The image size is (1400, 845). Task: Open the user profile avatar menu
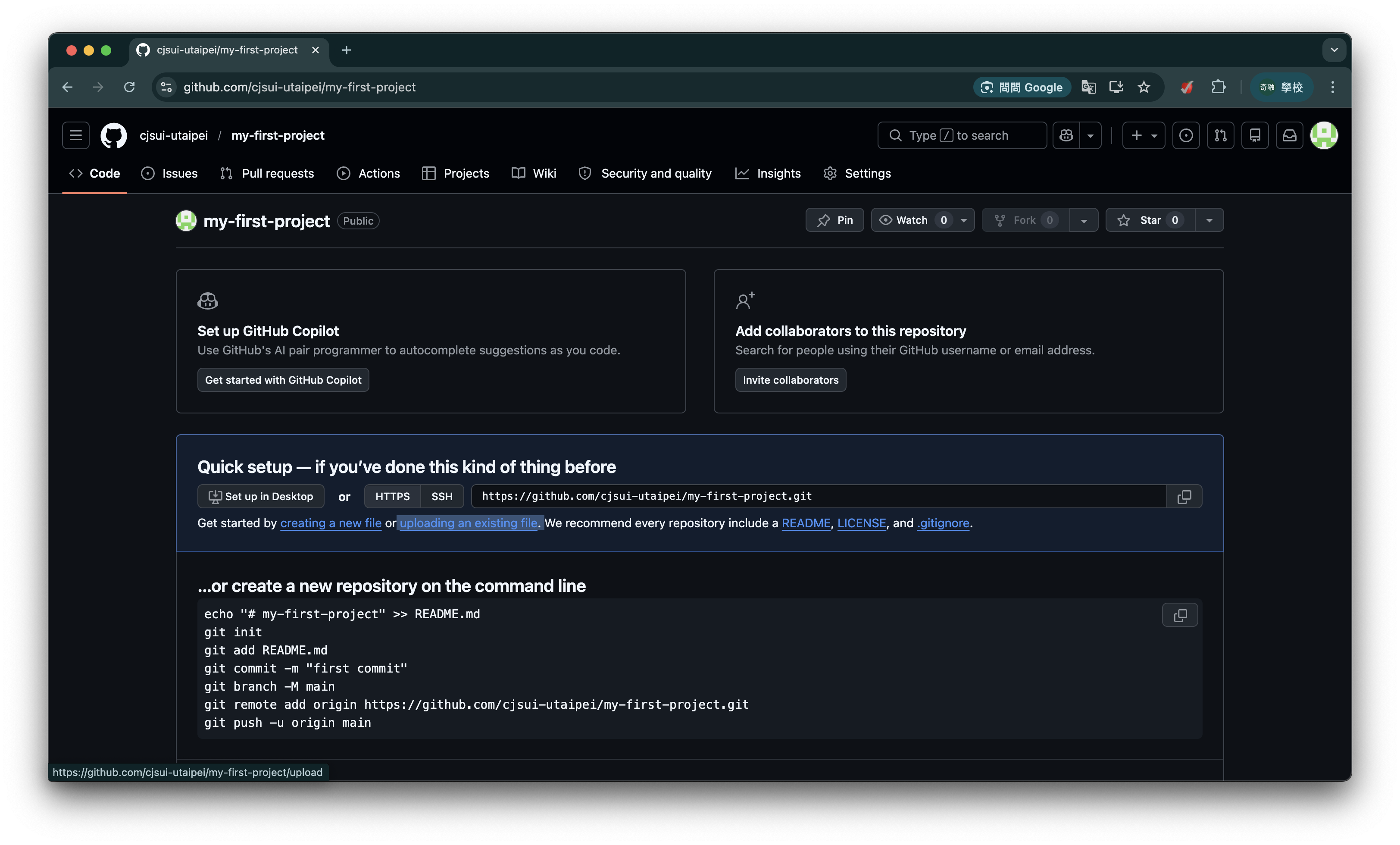[1324, 135]
